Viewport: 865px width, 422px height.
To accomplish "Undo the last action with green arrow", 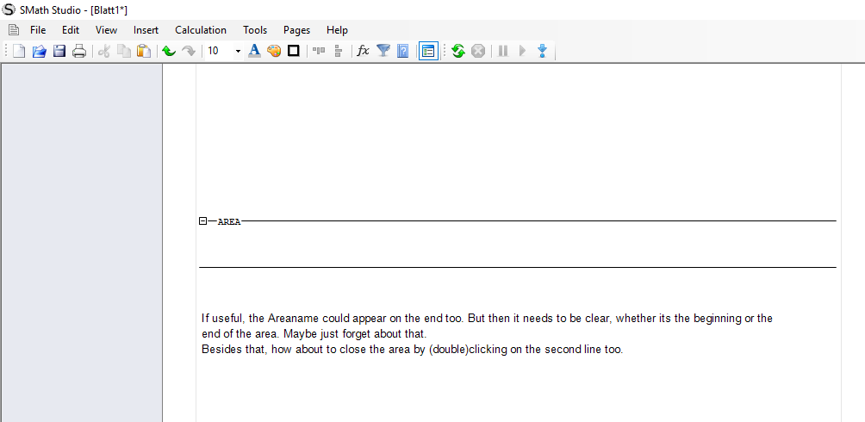I will pyautogui.click(x=168, y=51).
